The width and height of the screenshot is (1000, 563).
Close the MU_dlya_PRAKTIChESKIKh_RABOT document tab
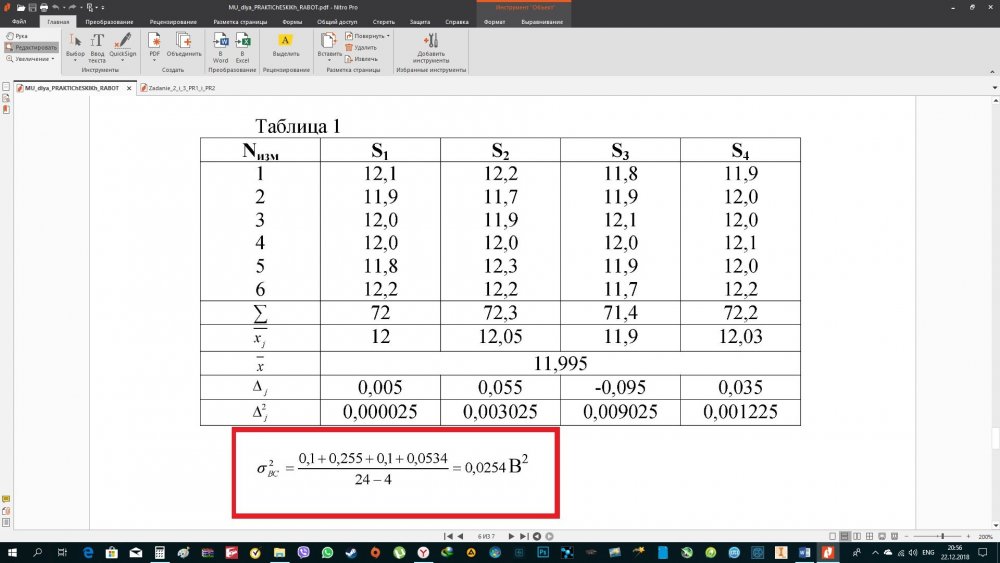[x=129, y=88]
